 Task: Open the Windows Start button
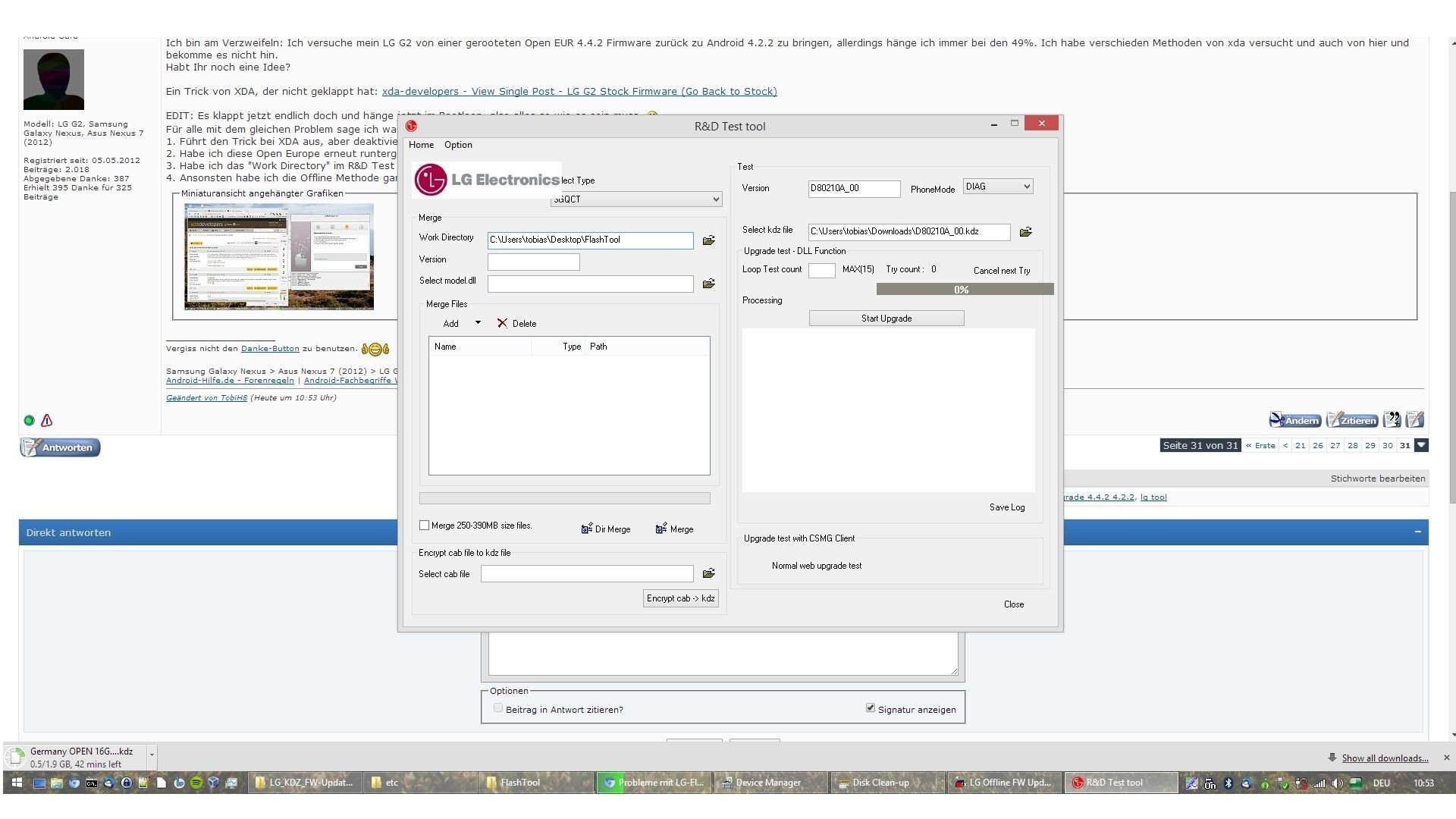17,783
